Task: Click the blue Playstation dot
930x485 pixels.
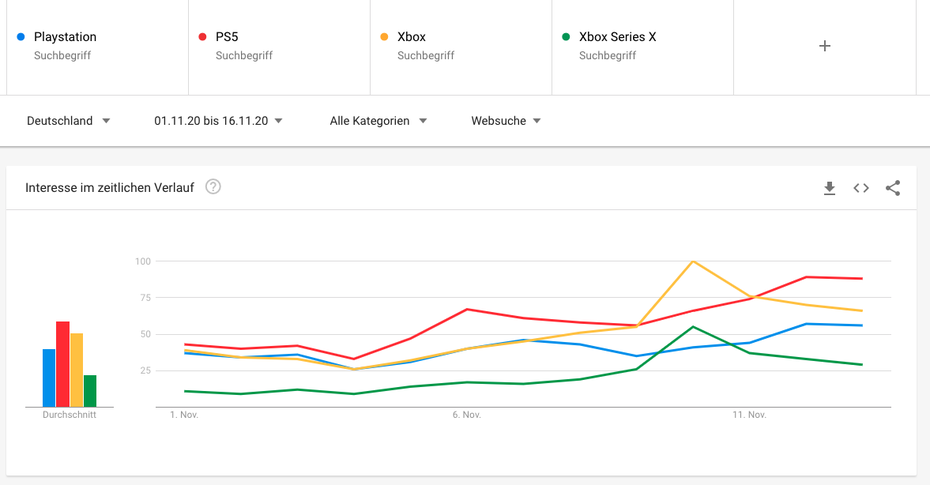Action: 21,37
